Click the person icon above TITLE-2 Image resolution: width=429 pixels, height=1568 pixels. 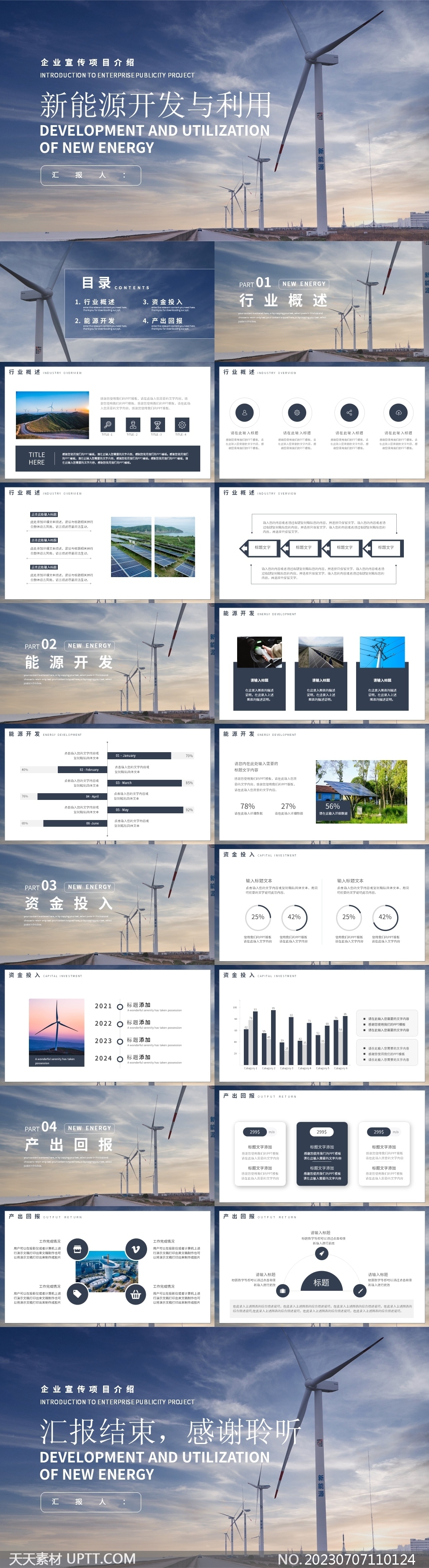click(132, 424)
